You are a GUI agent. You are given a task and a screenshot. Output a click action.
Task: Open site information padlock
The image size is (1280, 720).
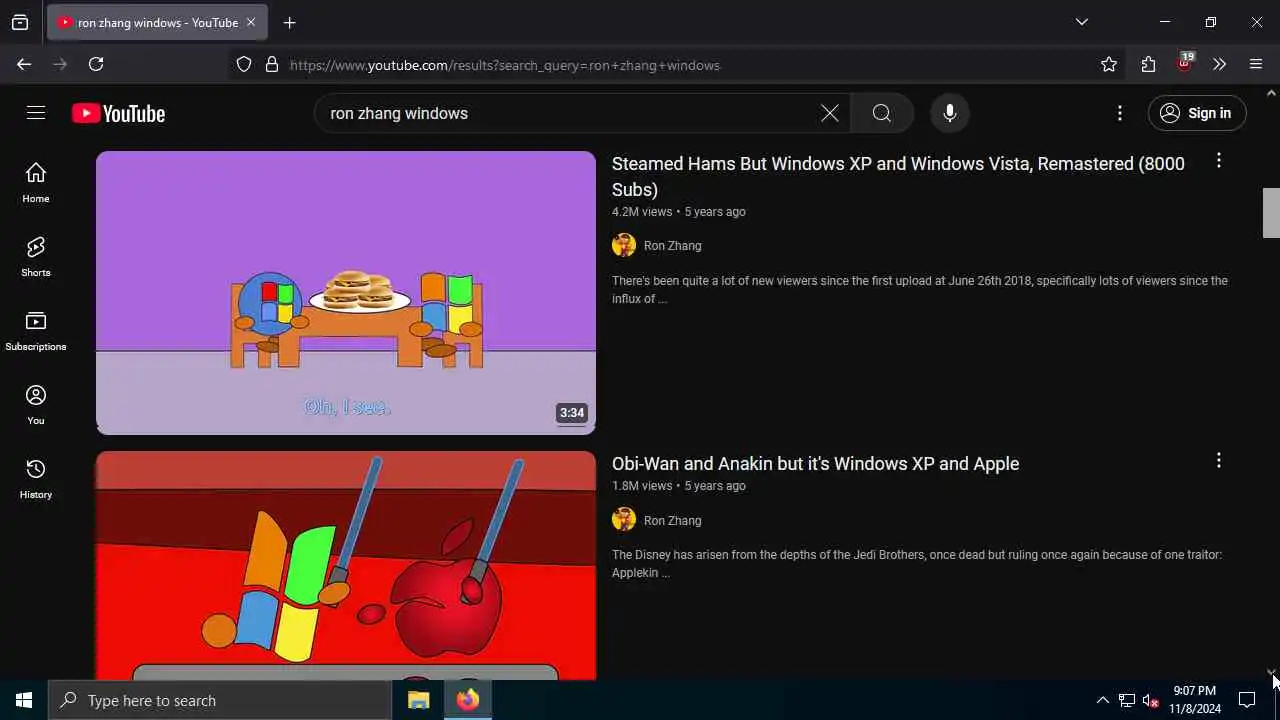pyautogui.click(x=271, y=65)
